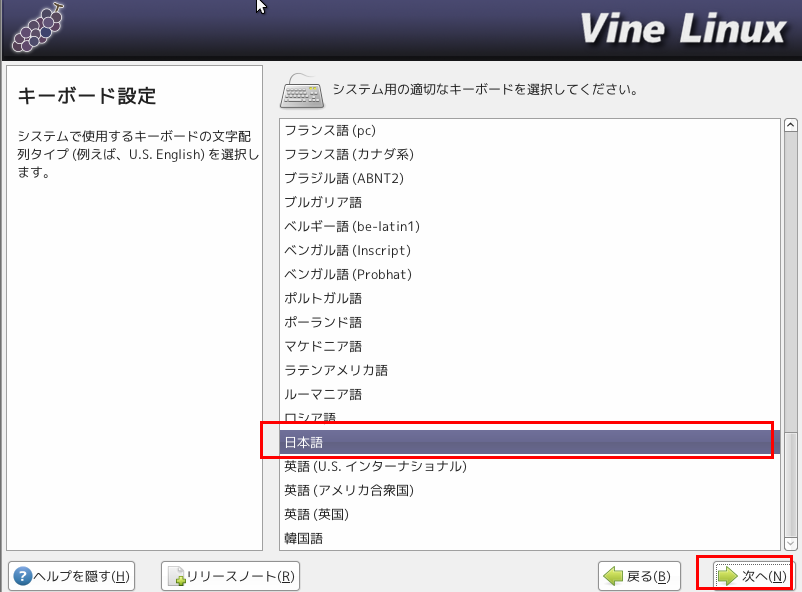
Task: Select the highlighted 日本語 keyboard row
Action: pos(530,442)
